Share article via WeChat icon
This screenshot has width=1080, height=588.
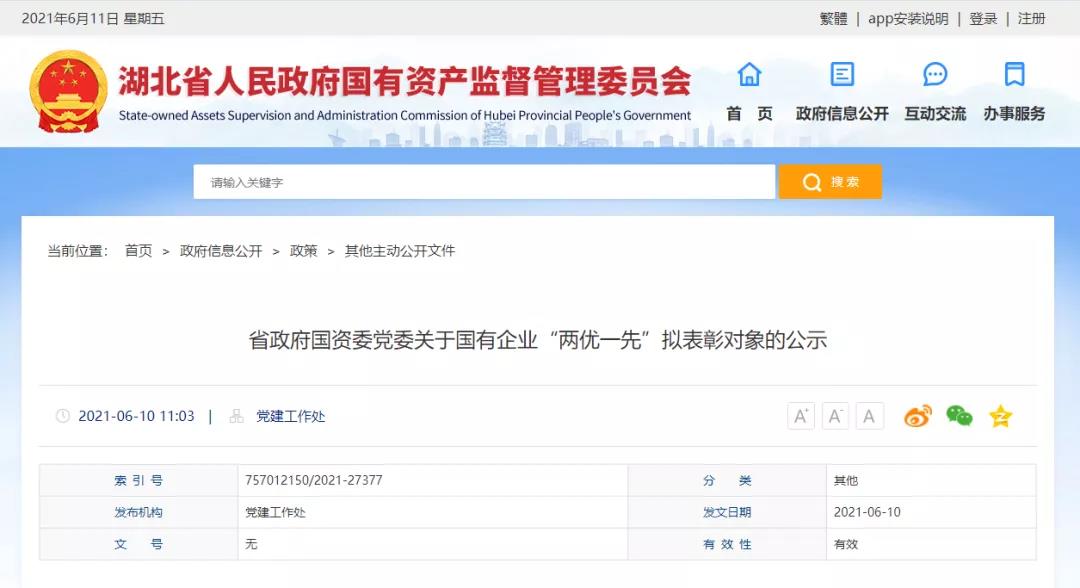point(959,416)
